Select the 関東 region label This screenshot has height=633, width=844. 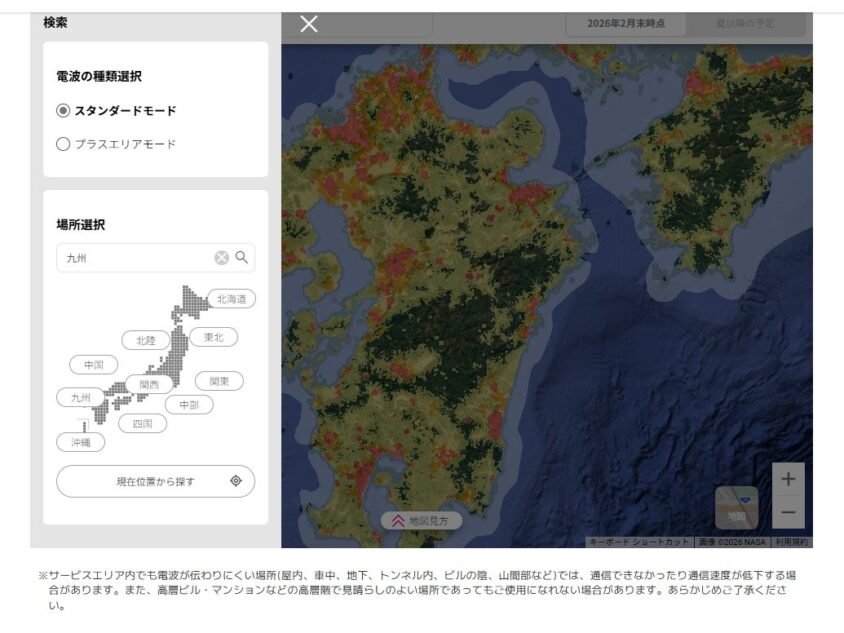tap(219, 381)
